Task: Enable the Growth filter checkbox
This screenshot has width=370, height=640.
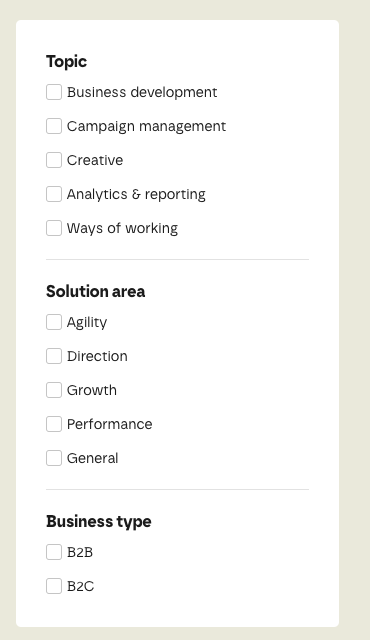Action: pos(54,390)
